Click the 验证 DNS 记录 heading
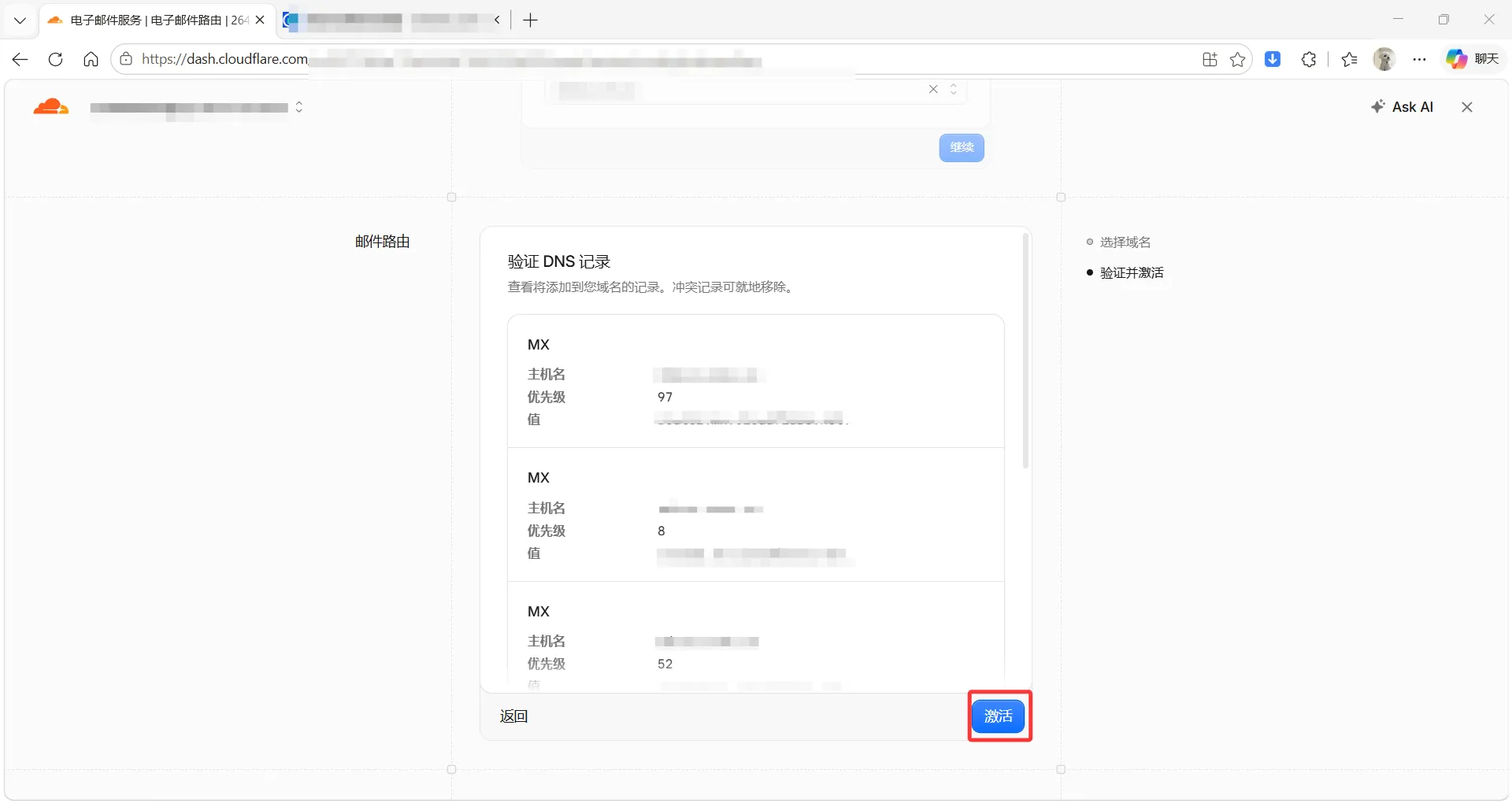The image size is (1512, 803). pyautogui.click(x=559, y=262)
